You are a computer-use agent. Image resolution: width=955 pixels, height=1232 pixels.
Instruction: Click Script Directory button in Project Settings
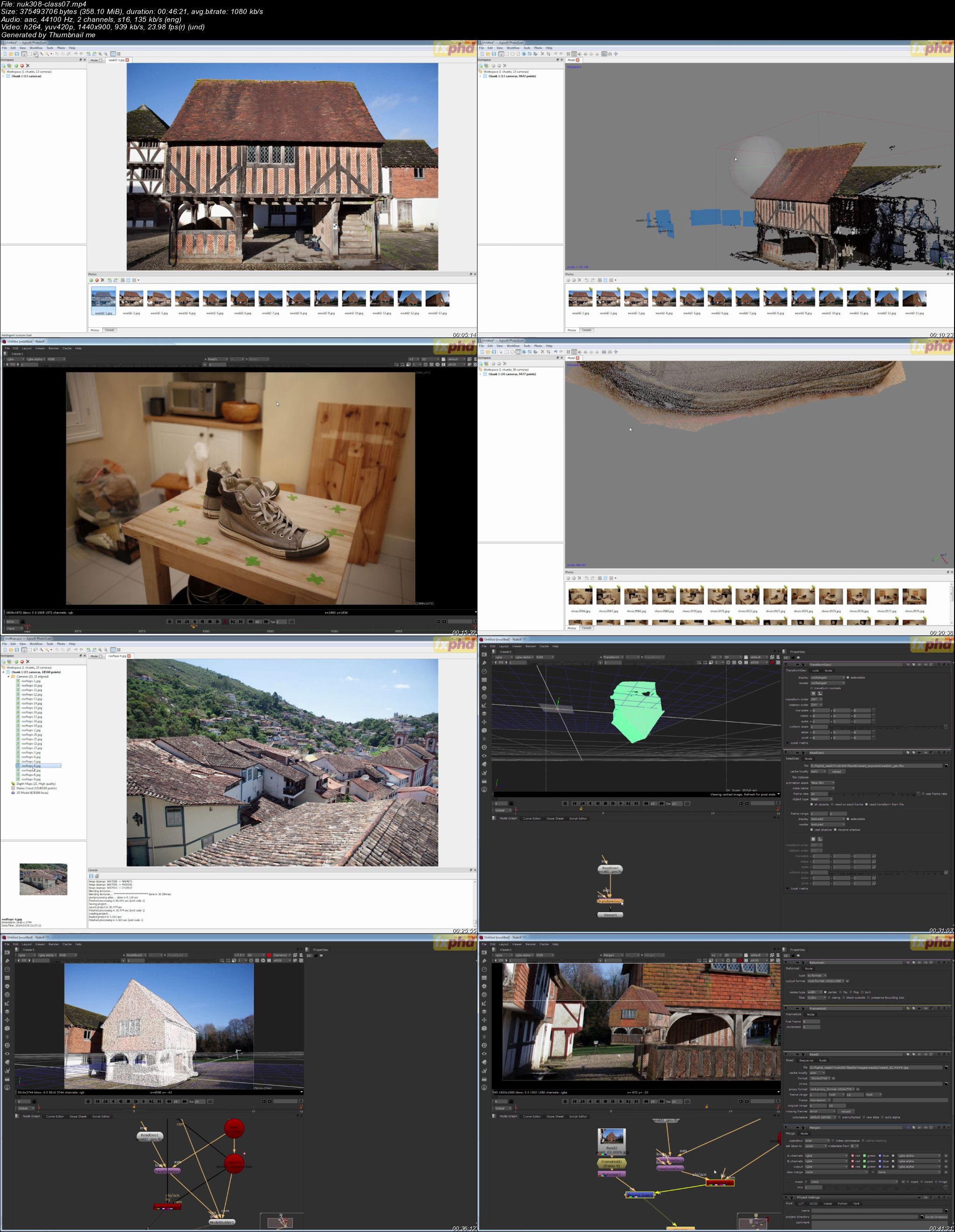pos(936,1217)
